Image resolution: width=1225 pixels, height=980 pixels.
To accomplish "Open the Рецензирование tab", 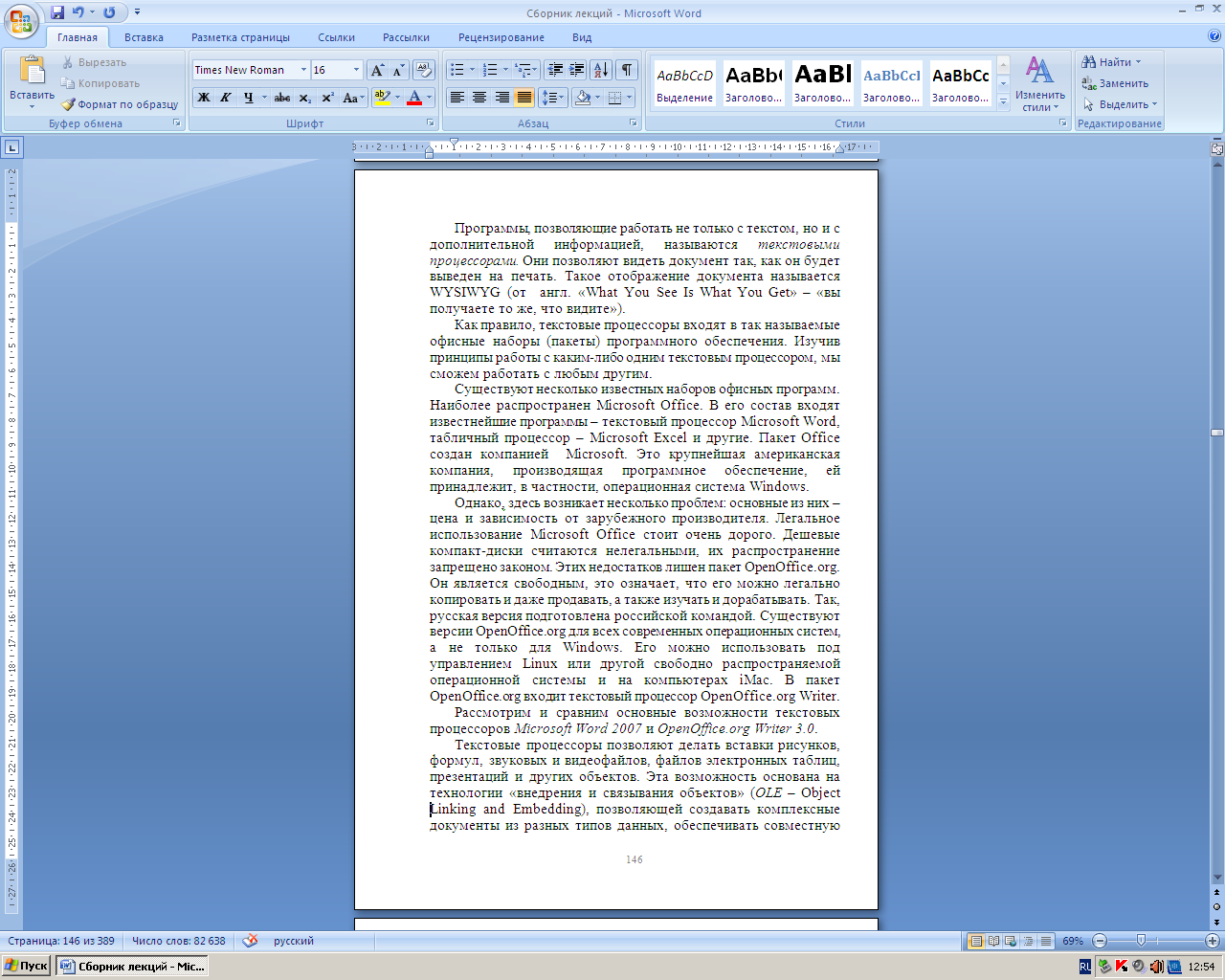I will (501, 37).
